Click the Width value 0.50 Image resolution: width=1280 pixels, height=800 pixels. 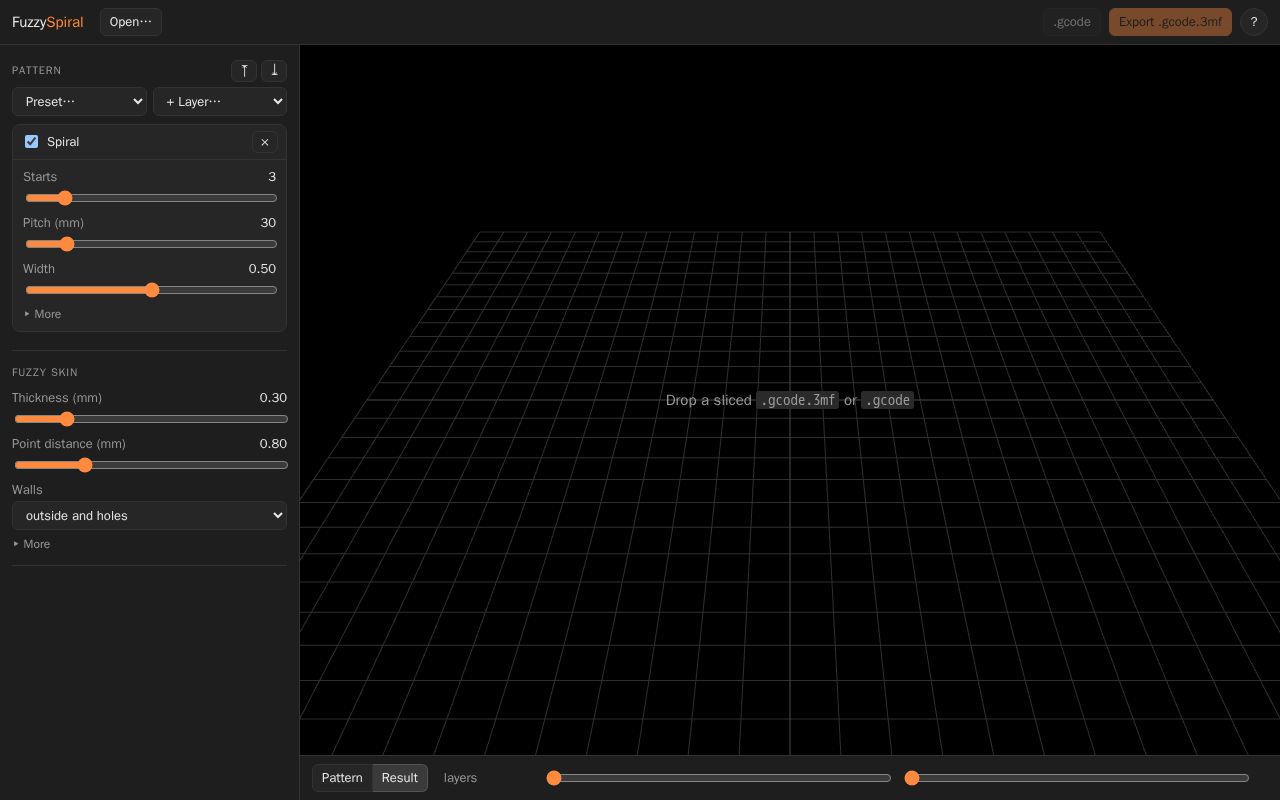click(x=262, y=269)
